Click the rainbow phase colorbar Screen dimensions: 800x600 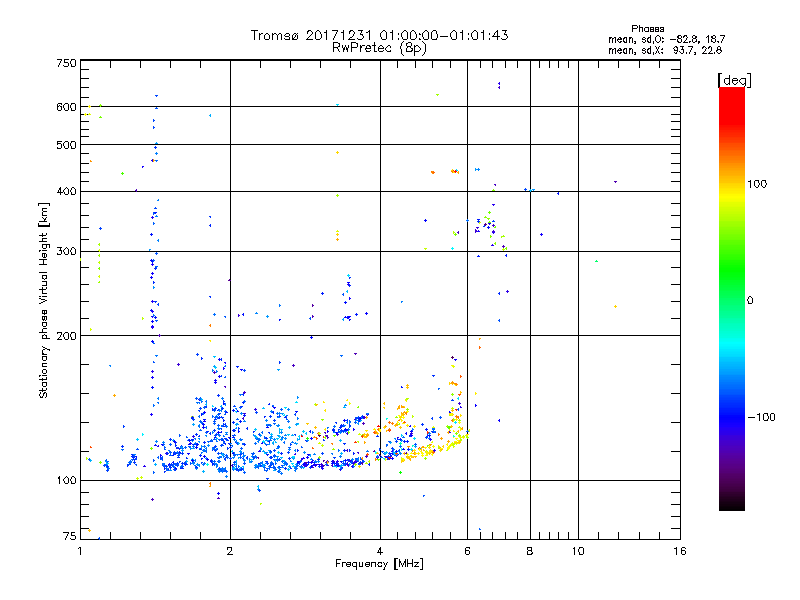pos(732,298)
